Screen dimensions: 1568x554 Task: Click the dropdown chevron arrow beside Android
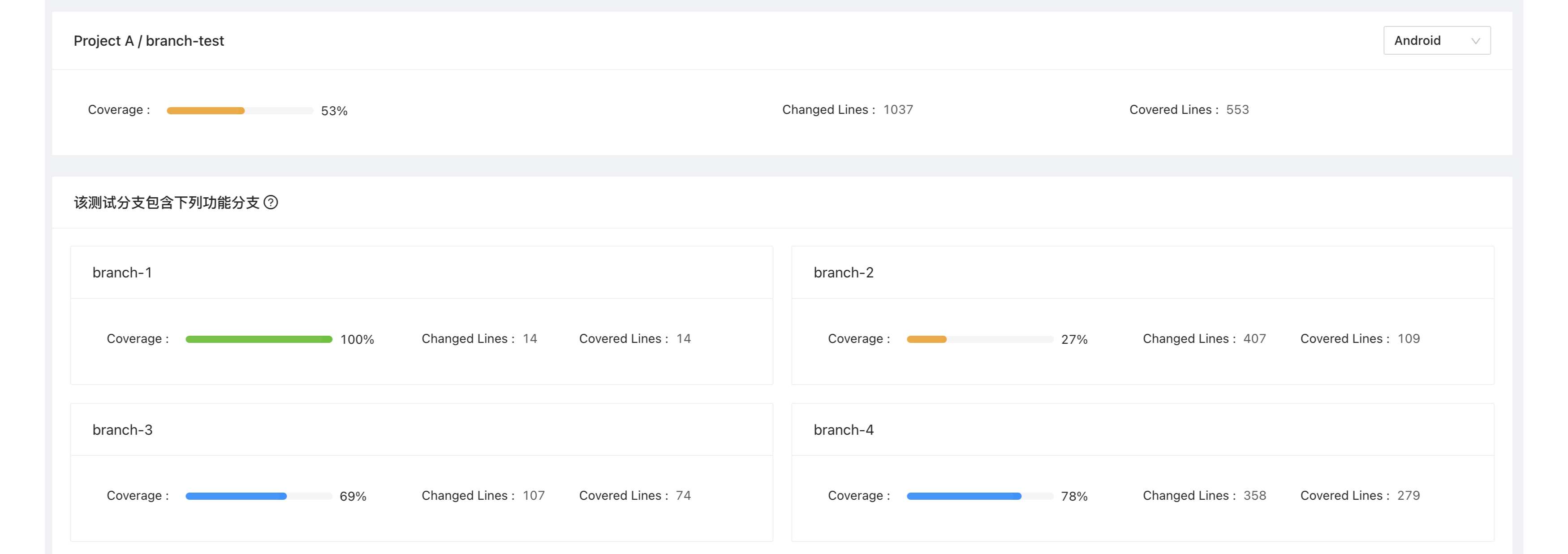pos(1475,41)
